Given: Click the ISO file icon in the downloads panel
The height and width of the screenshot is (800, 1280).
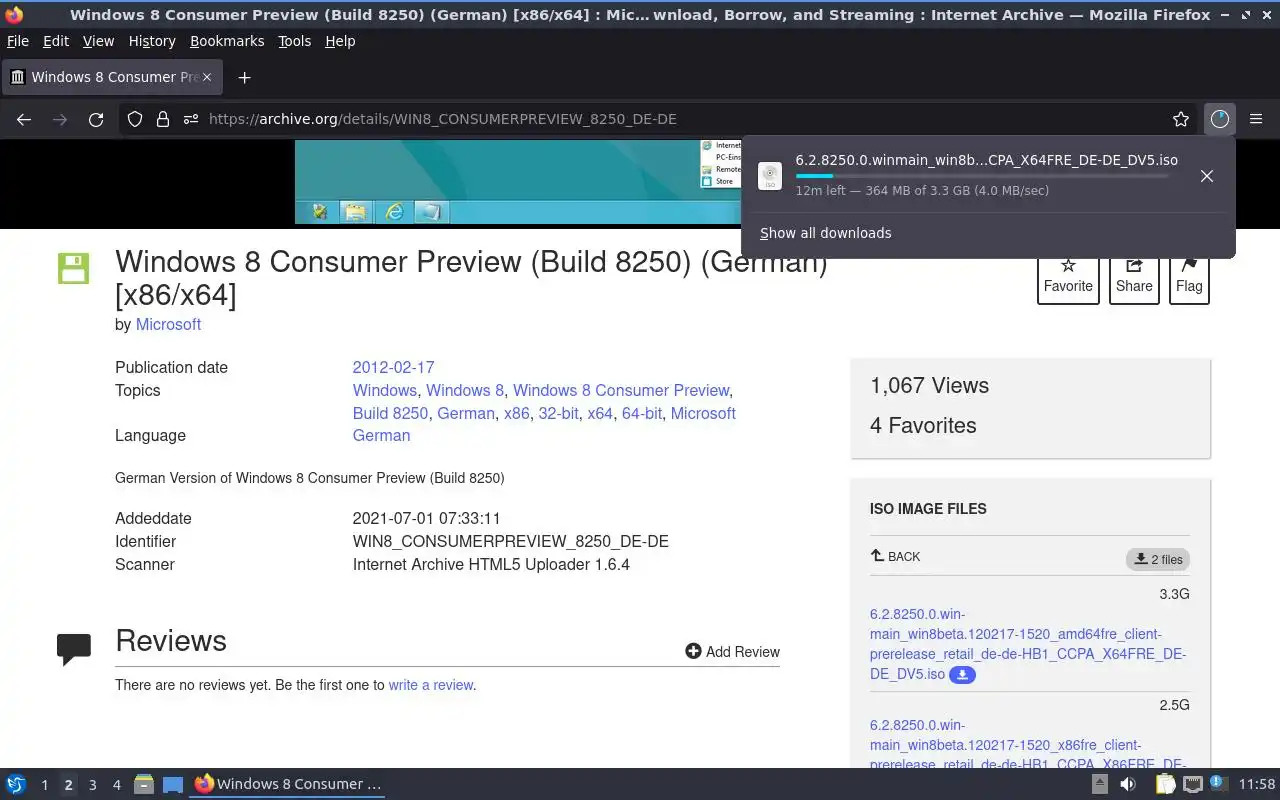Looking at the screenshot, I should [770, 176].
